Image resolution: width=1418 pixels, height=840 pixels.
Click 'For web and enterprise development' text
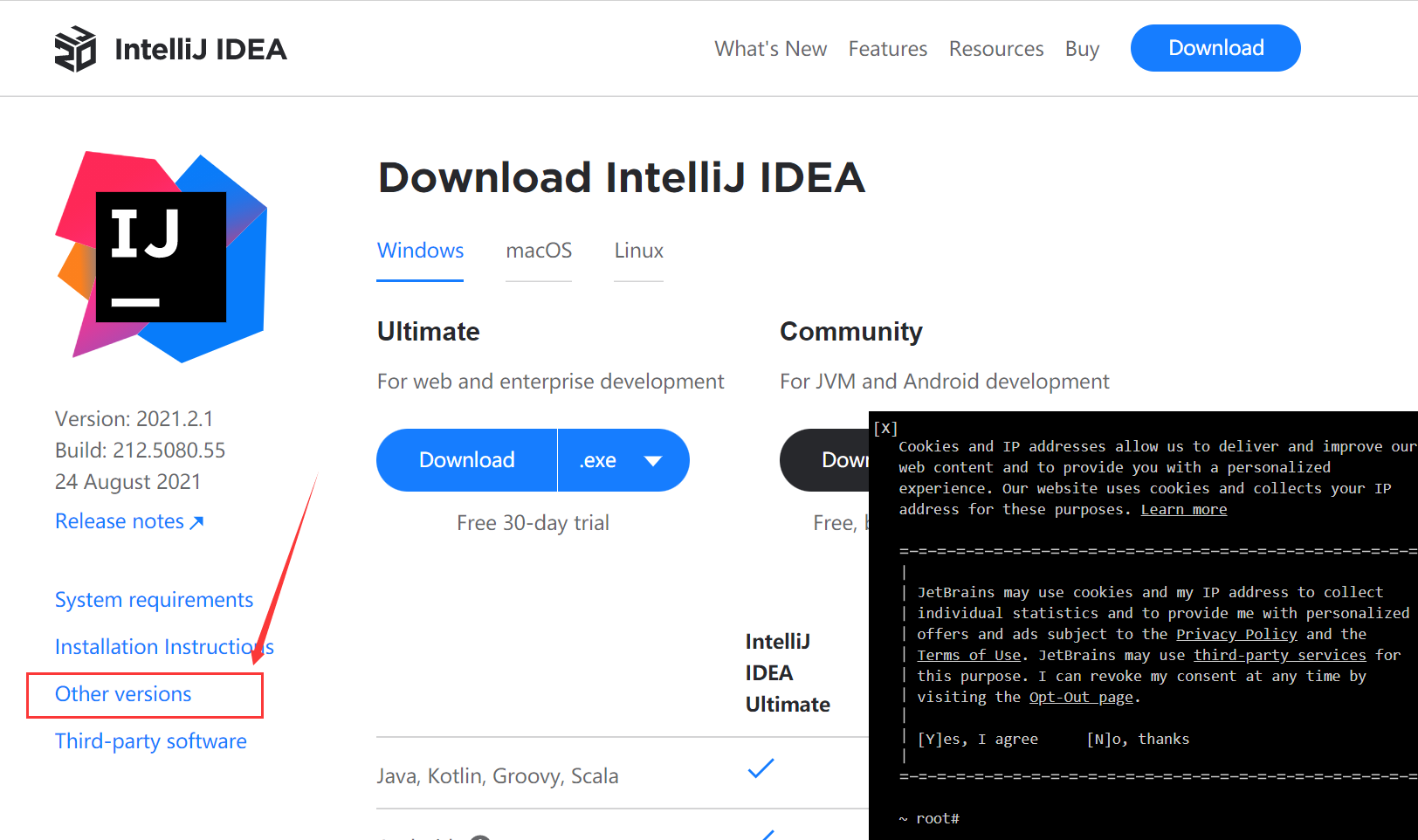pyautogui.click(x=551, y=382)
